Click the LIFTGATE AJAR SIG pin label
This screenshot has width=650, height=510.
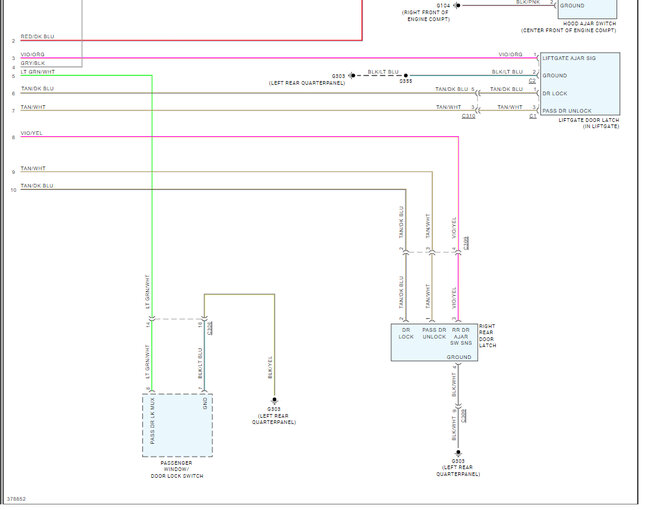tap(569, 58)
